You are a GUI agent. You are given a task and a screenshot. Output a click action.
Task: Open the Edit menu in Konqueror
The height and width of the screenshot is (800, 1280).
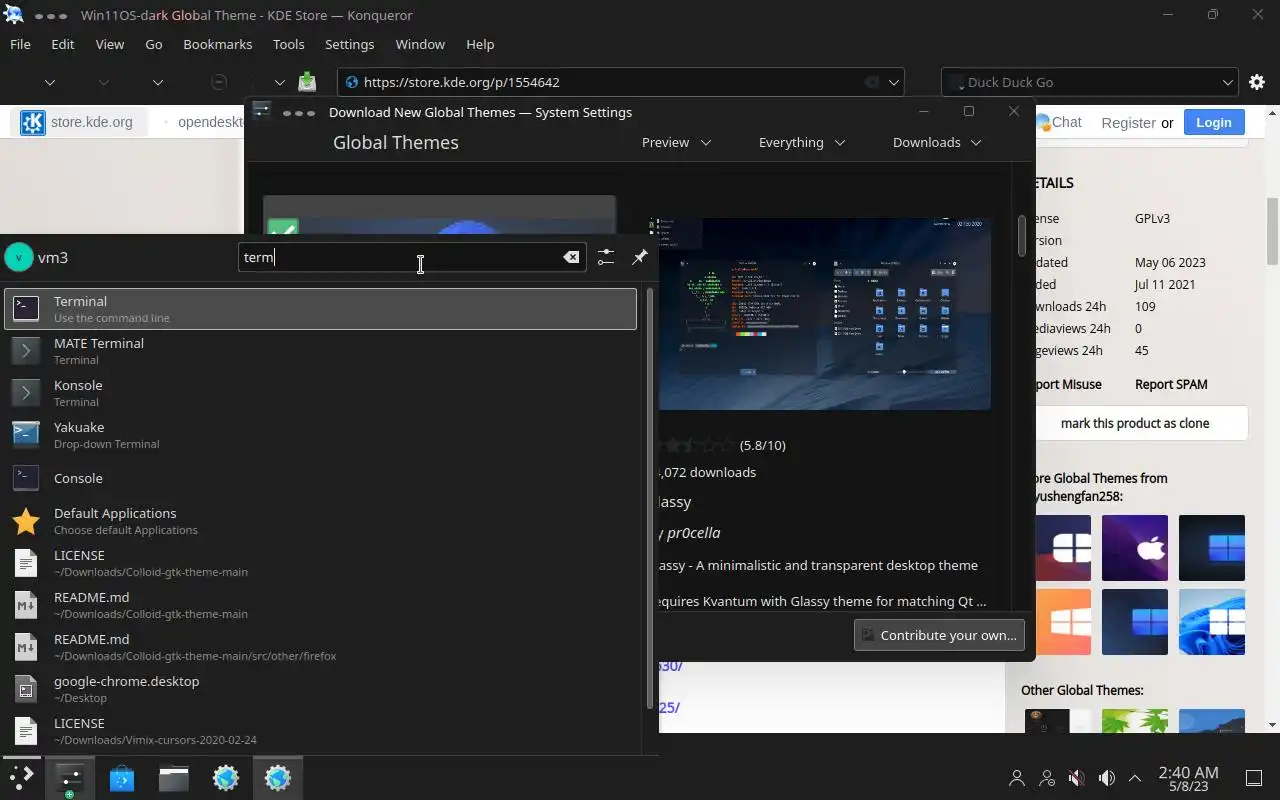coord(63,44)
